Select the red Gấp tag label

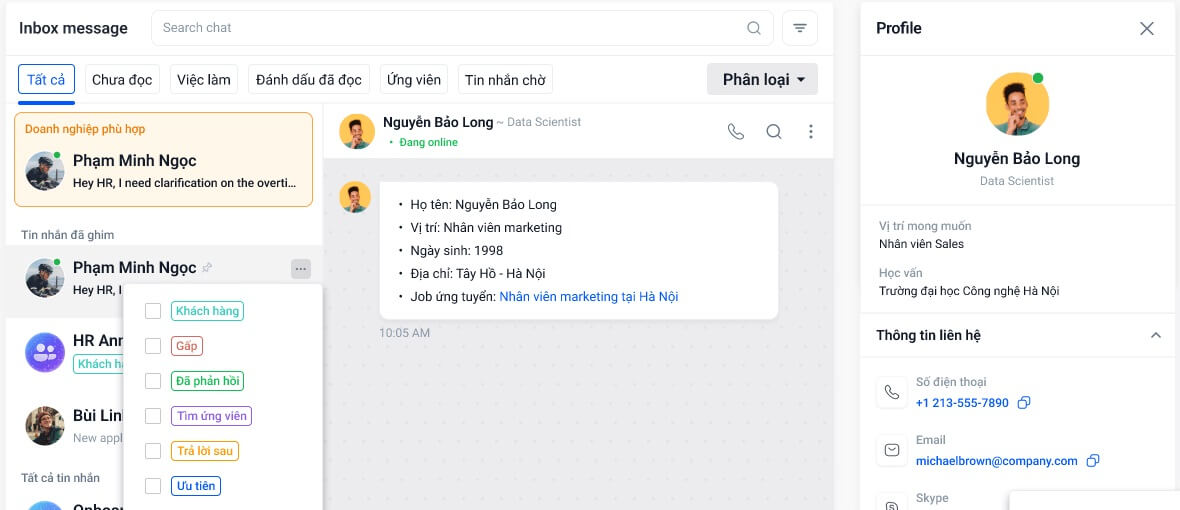click(x=187, y=346)
